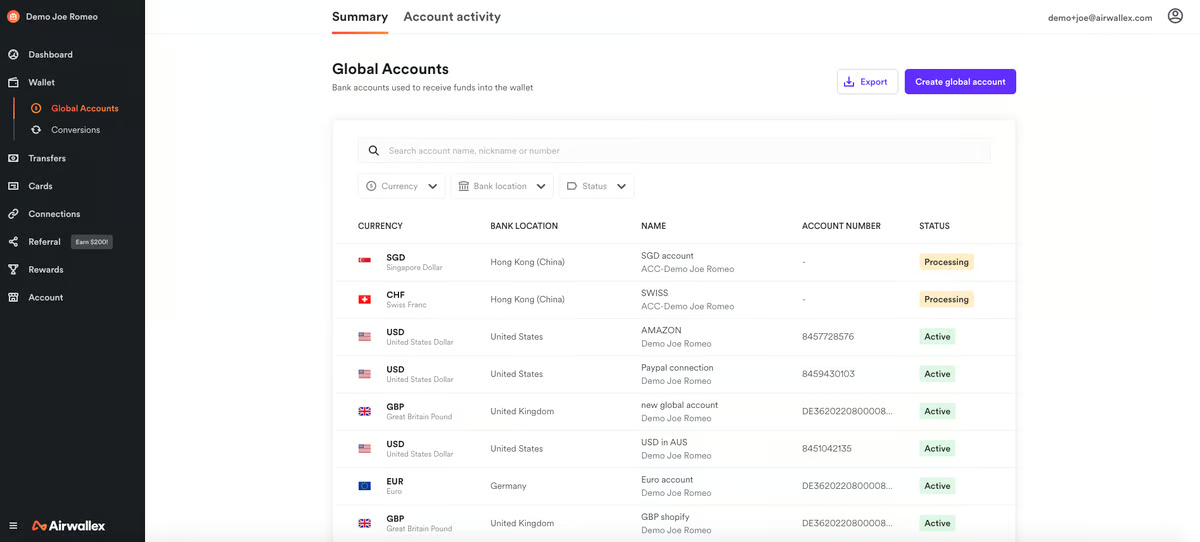Click the Paypal connection account name
Screen dimensions: 1200x542
[x=677, y=368]
